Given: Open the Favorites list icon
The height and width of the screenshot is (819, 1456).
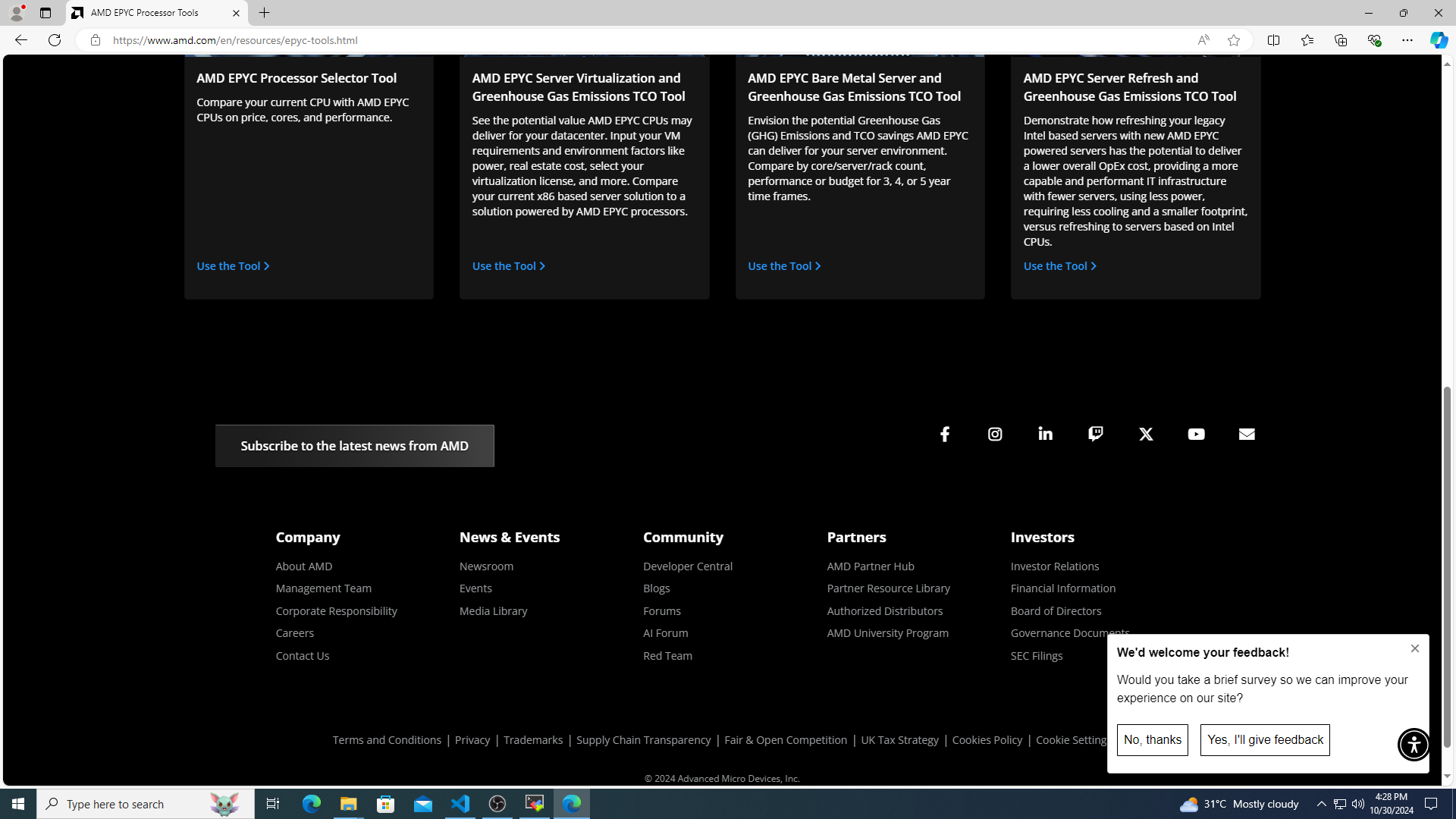Looking at the screenshot, I should (1307, 40).
